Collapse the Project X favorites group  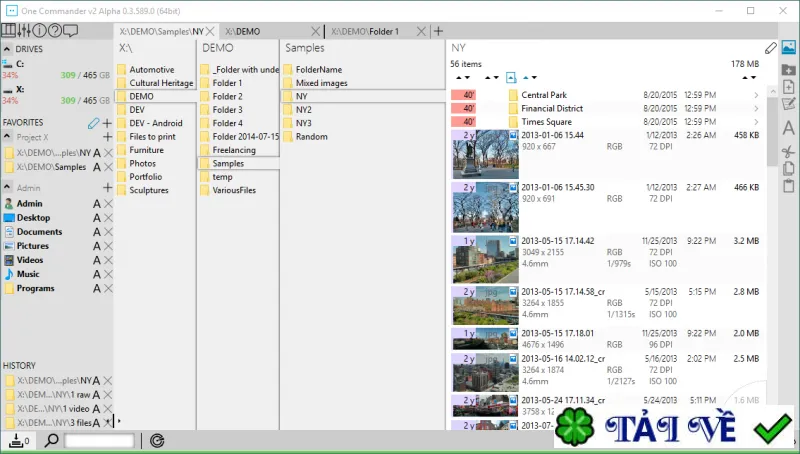(x=7, y=137)
